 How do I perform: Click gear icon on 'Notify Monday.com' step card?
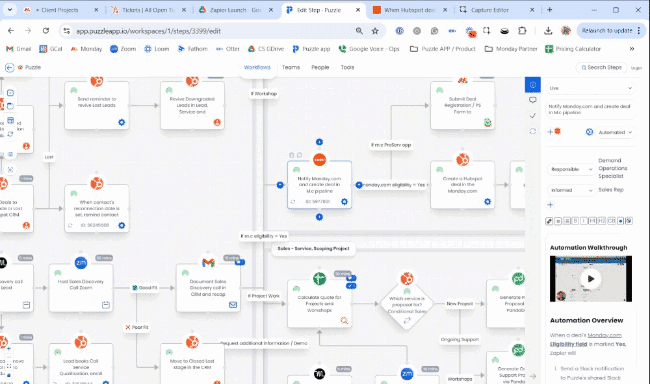pos(344,202)
